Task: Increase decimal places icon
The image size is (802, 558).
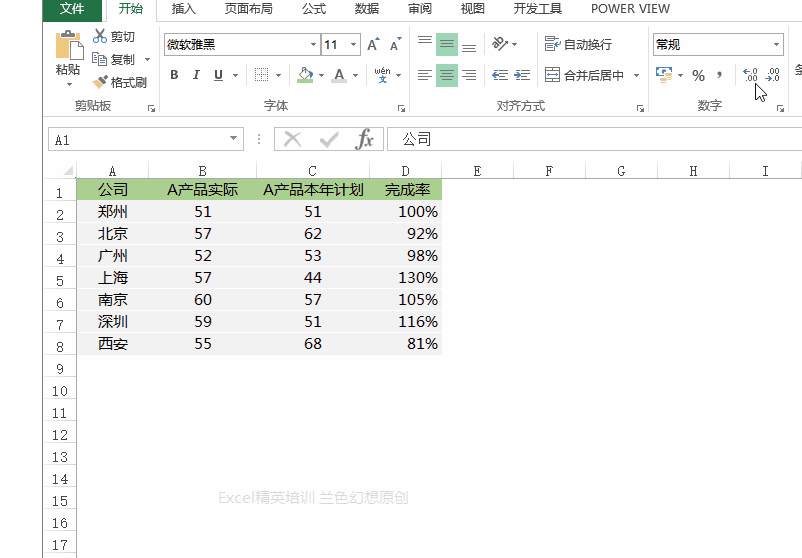Action: [x=750, y=75]
